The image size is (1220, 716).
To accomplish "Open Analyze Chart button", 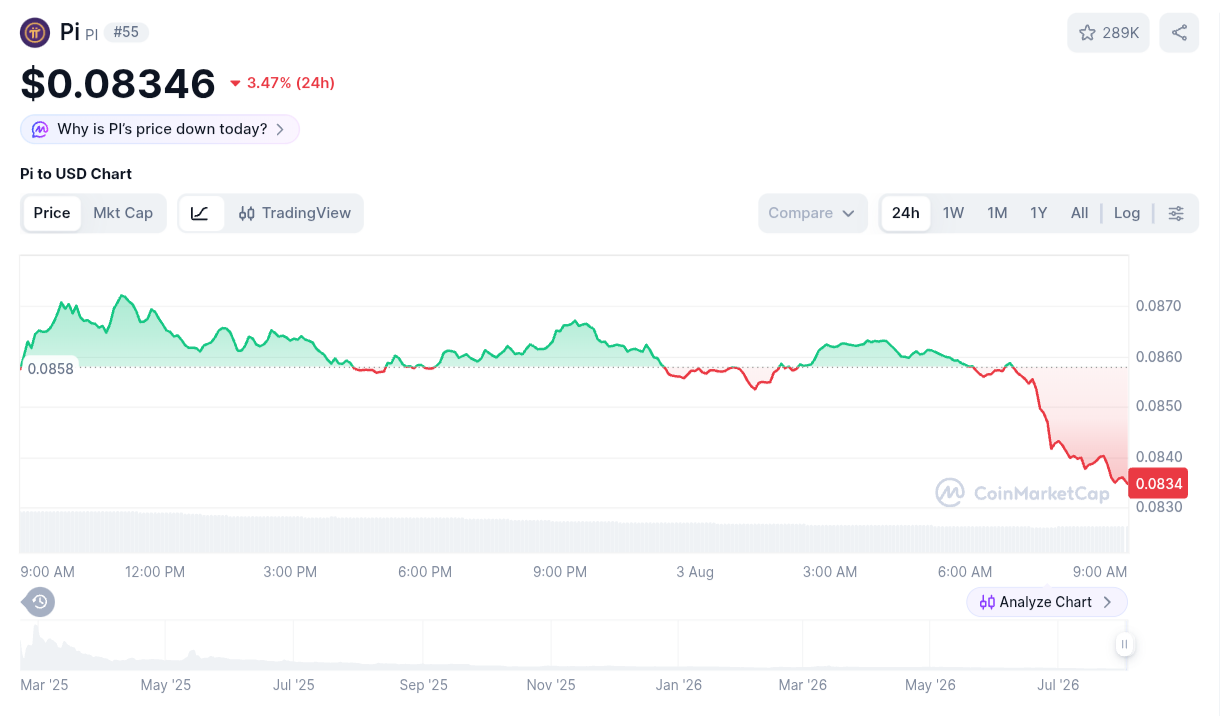I will pos(1047,602).
